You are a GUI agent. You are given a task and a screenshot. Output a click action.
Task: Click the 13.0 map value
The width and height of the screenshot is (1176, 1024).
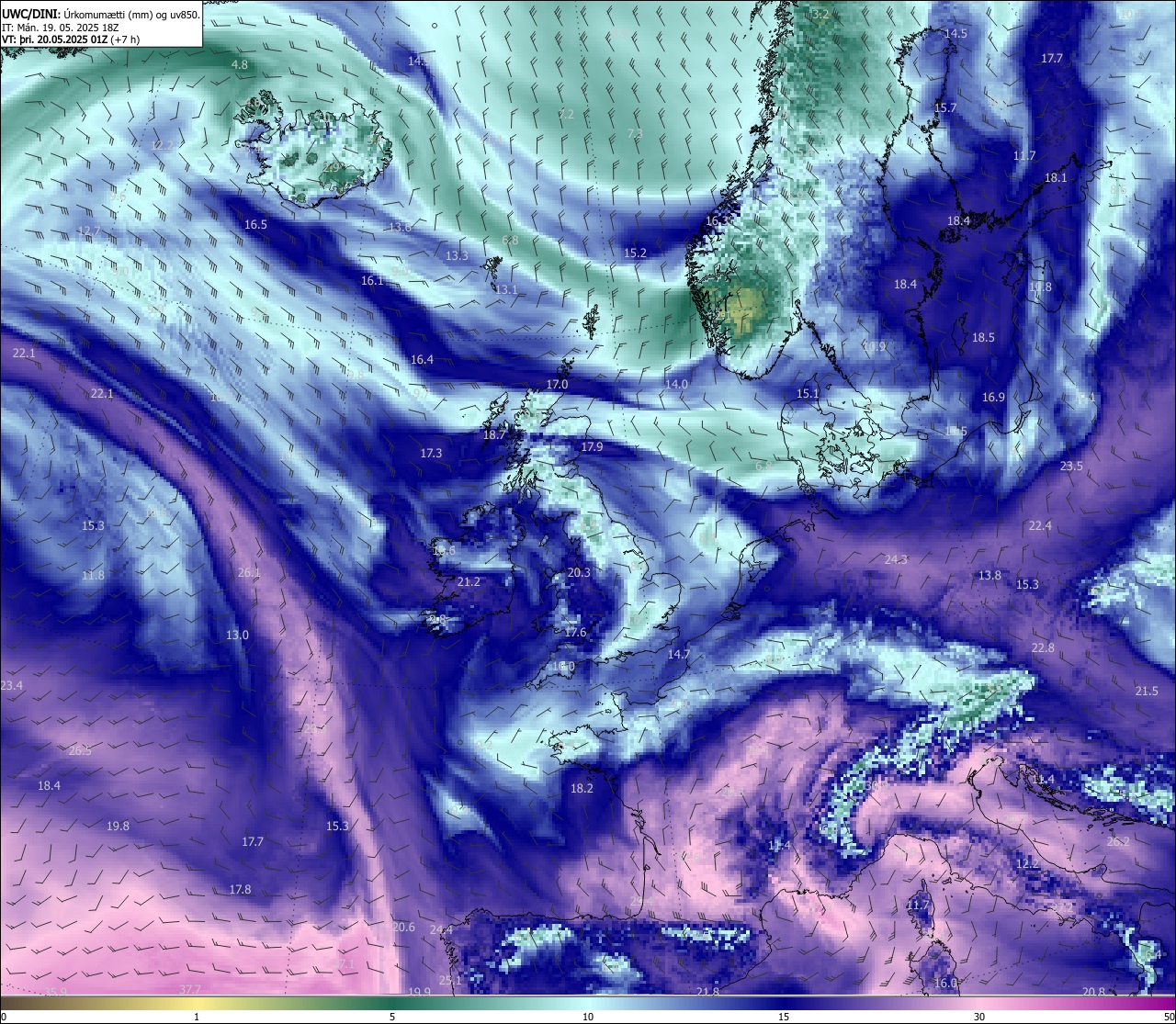[x=237, y=636]
